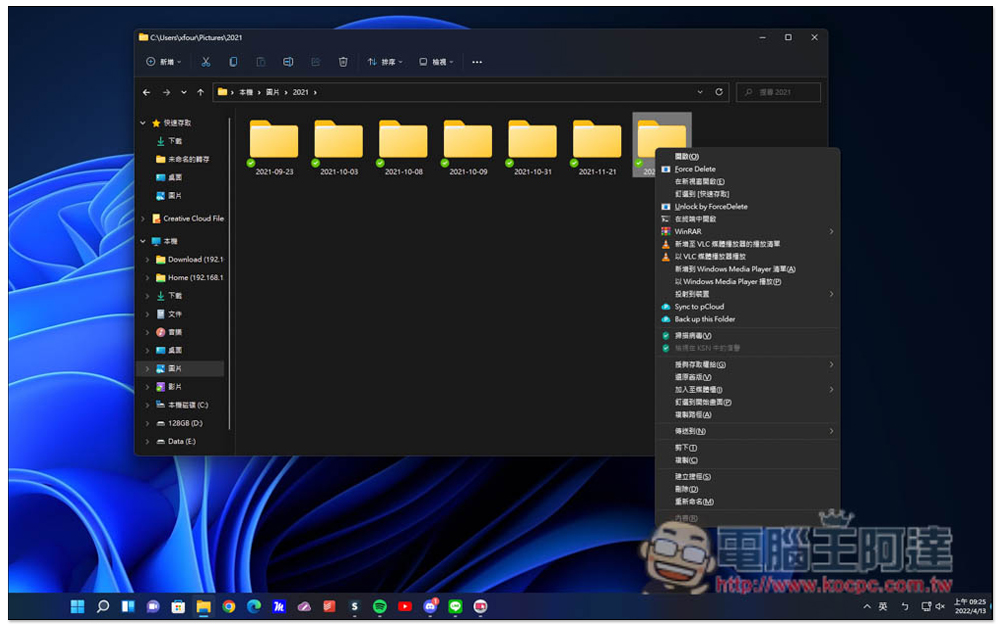Select the 2021-10-08 folder
This screenshot has height=627, width=1000.
(403, 147)
